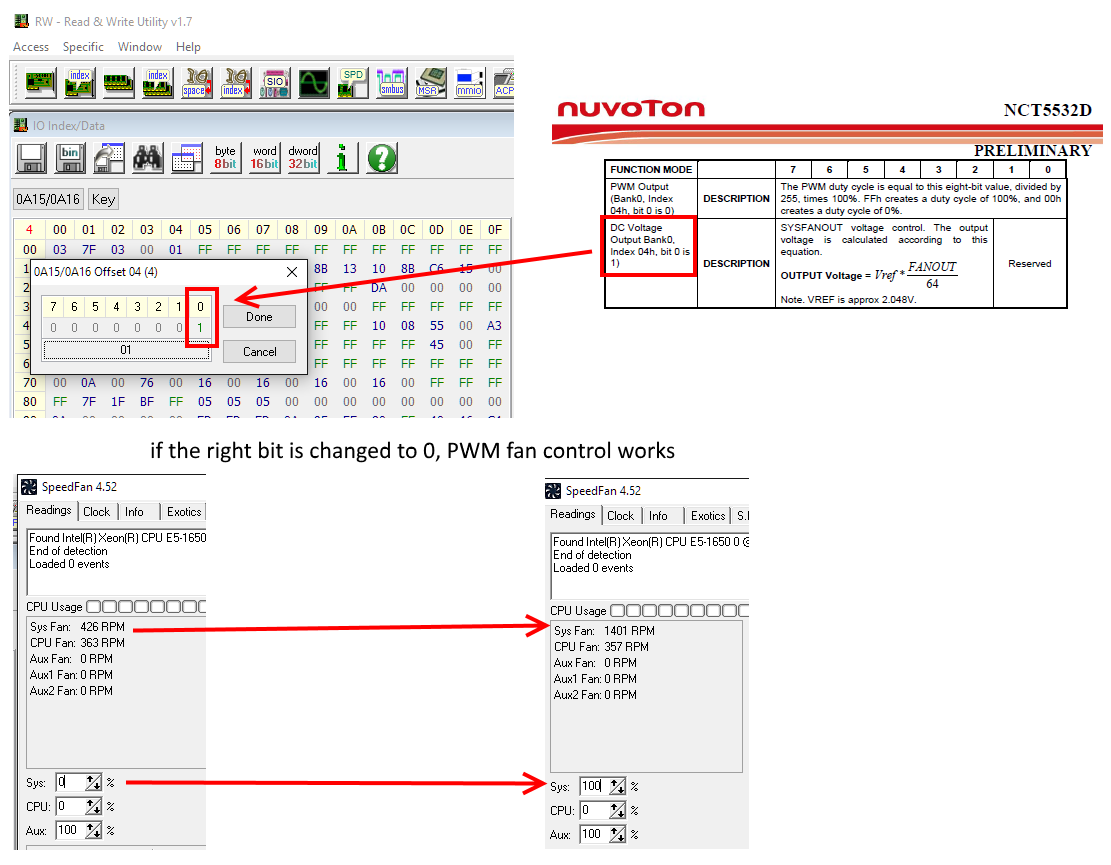Click the CPU spinner arrows in SpeedFan showing 1401 RPM

coord(617,810)
